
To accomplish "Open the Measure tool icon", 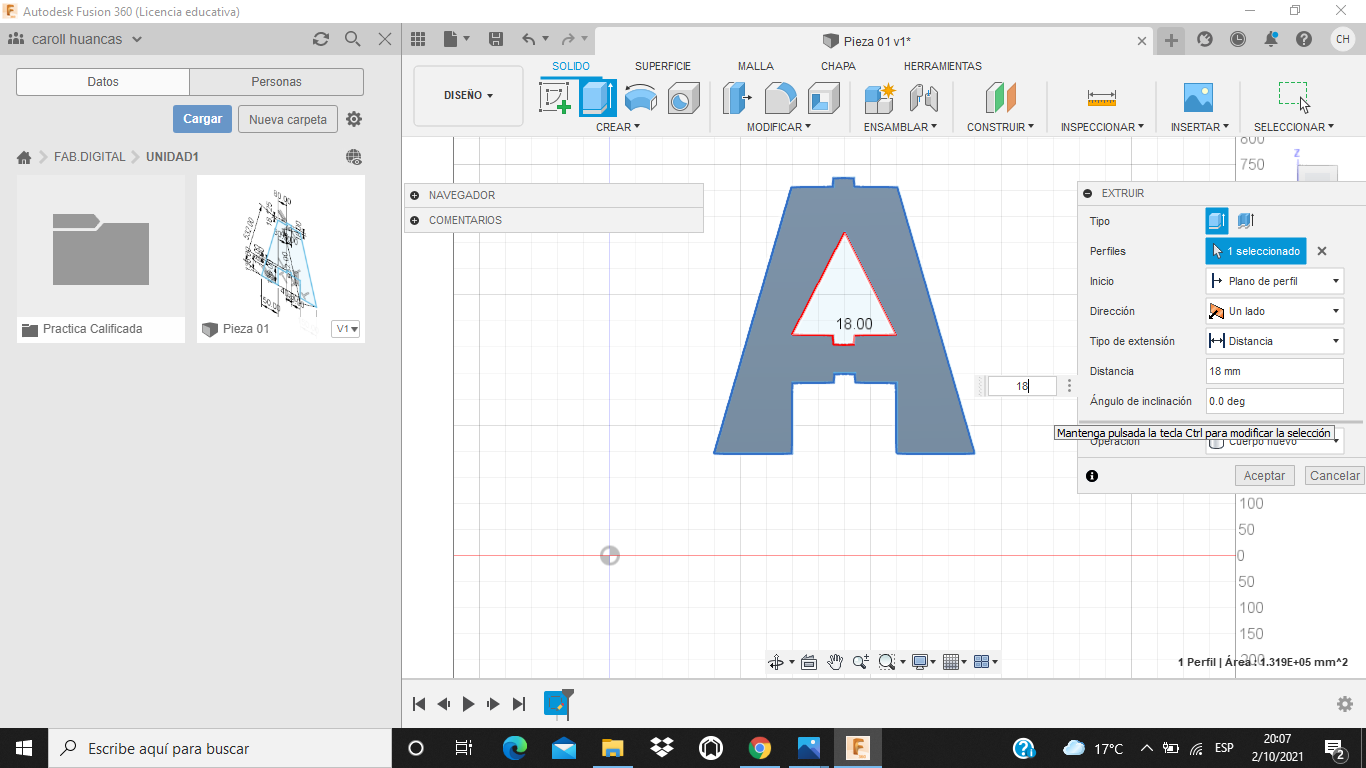I will (x=1101, y=98).
